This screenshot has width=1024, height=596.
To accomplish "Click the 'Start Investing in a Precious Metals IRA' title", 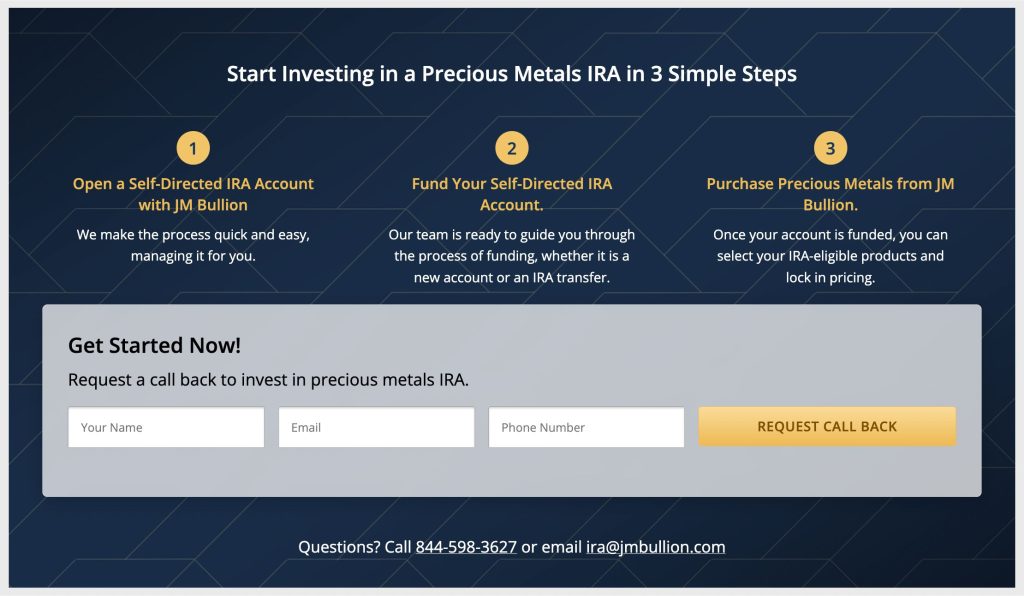I will click(511, 74).
